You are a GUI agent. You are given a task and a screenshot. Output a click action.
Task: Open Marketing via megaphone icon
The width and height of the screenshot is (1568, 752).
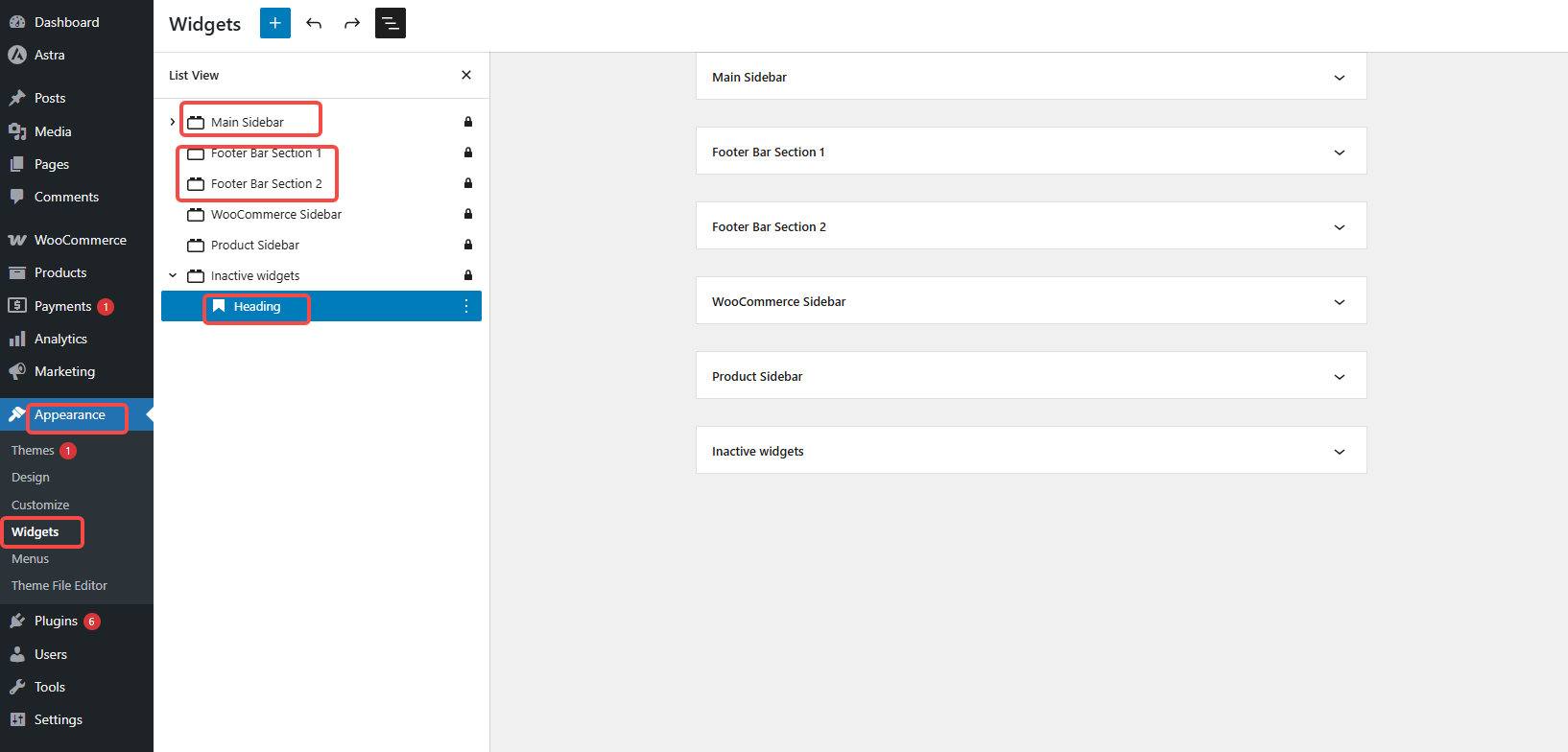click(x=17, y=372)
